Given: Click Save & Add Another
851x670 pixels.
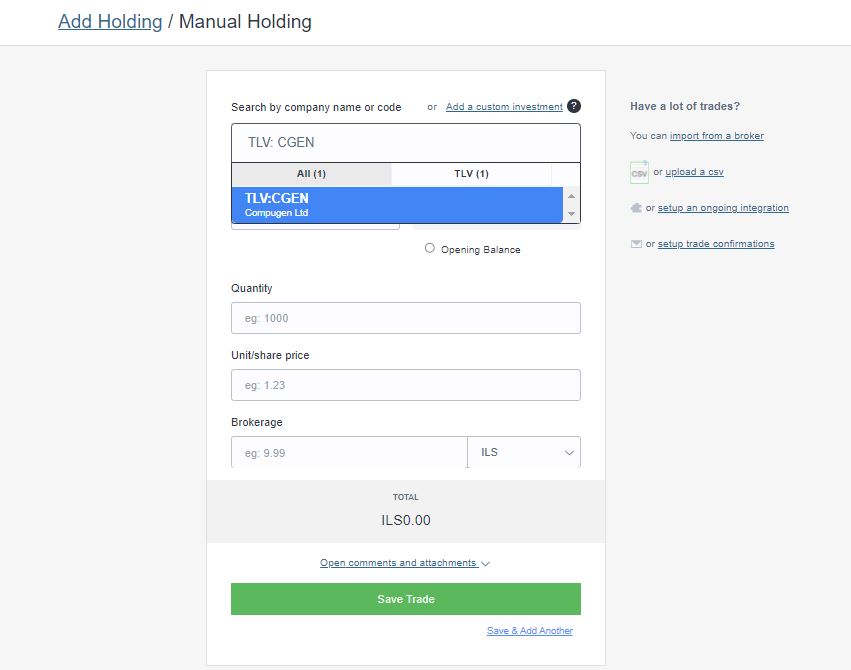Looking at the screenshot, I should coord(529,630).
